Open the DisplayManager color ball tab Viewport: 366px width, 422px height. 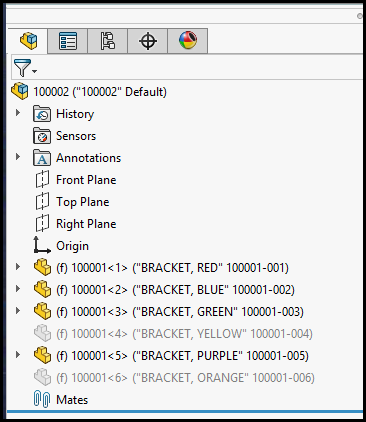pyautogui.click(x=188, y=41)
